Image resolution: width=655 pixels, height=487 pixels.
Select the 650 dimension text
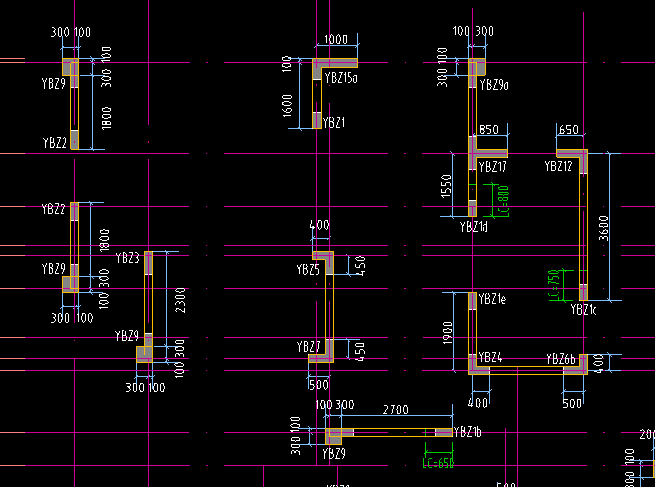(569, 130)
